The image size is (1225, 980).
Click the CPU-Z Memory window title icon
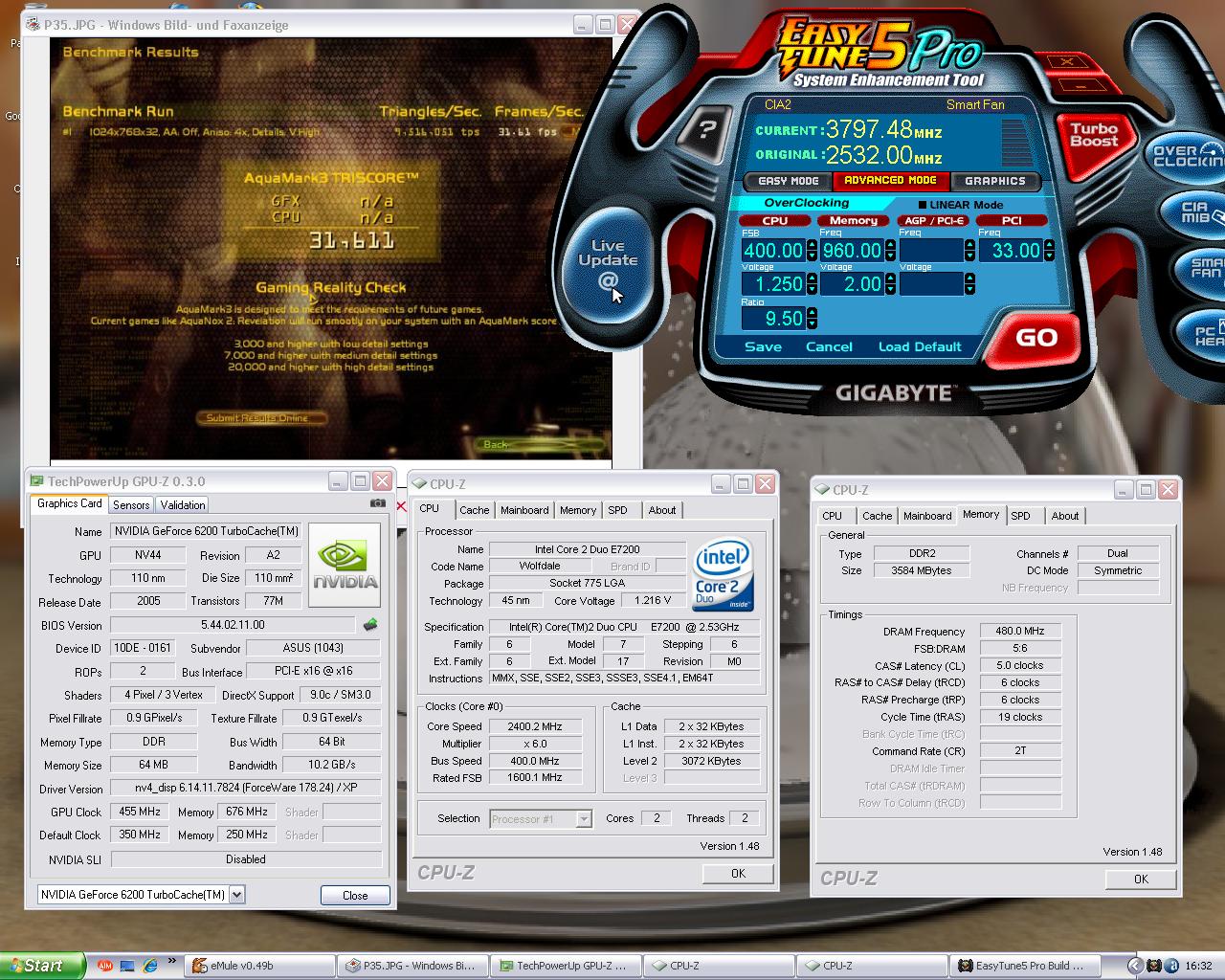822,490
